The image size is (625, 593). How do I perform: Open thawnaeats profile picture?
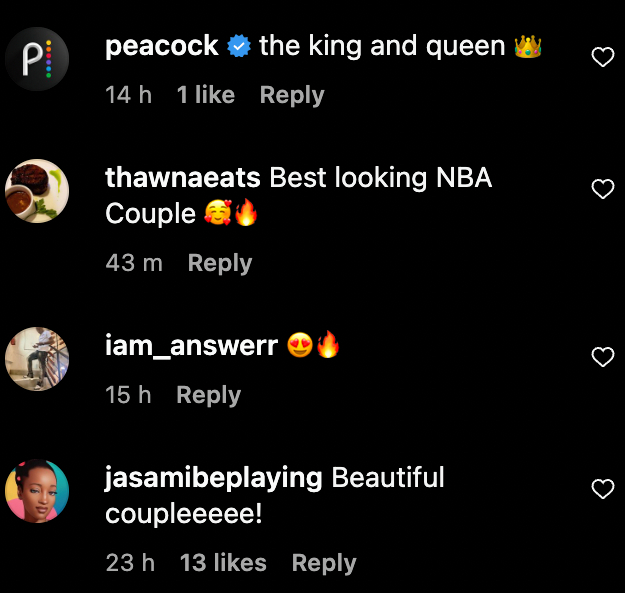click(x=37, y=191)
